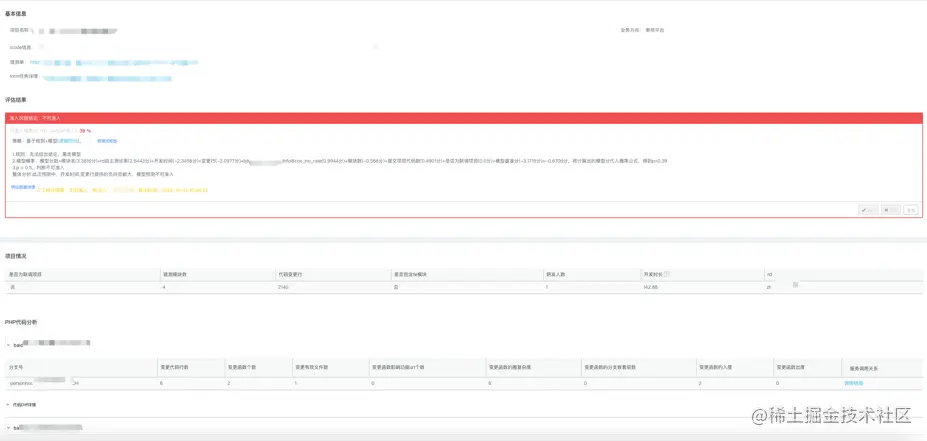
Task: Click the timestamp in the yellow manual result line
Action: [182, 190]
